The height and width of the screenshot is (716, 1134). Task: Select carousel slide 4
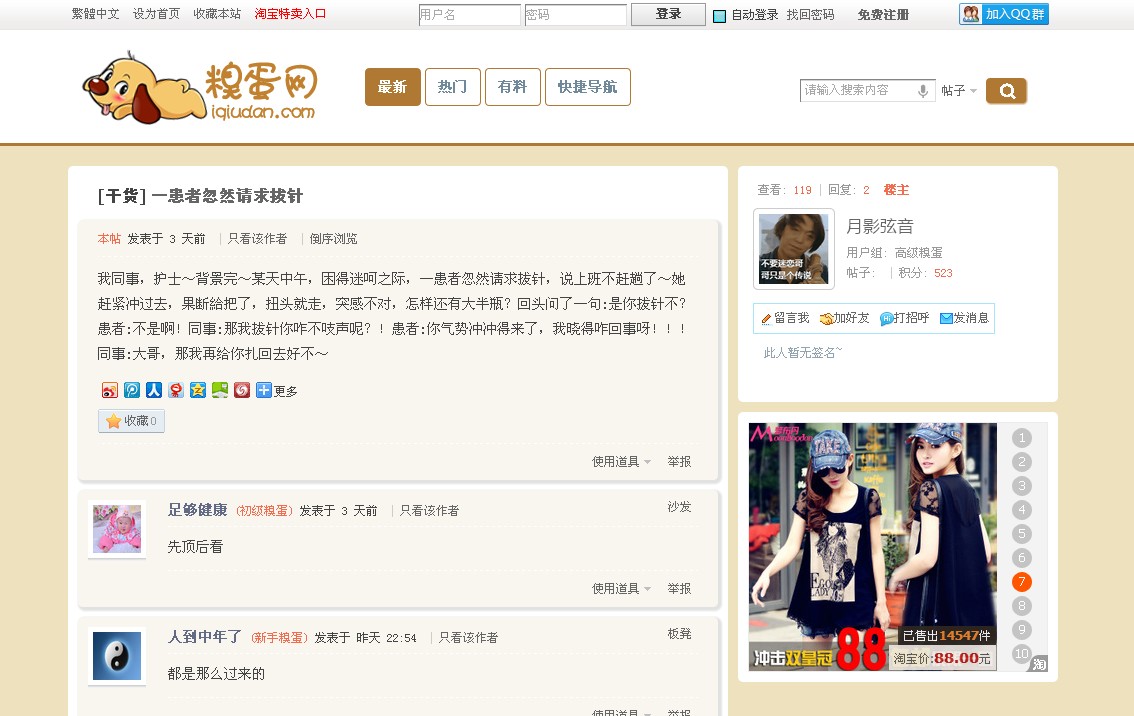(x=1022, y=510)
